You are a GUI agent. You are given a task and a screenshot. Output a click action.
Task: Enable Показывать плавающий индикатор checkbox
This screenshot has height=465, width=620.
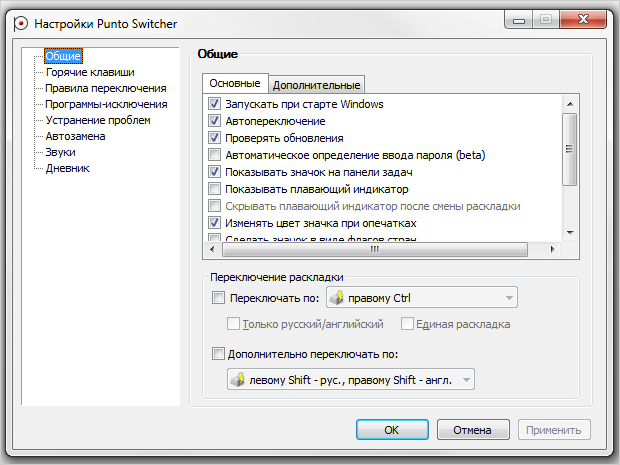[214, 189]
